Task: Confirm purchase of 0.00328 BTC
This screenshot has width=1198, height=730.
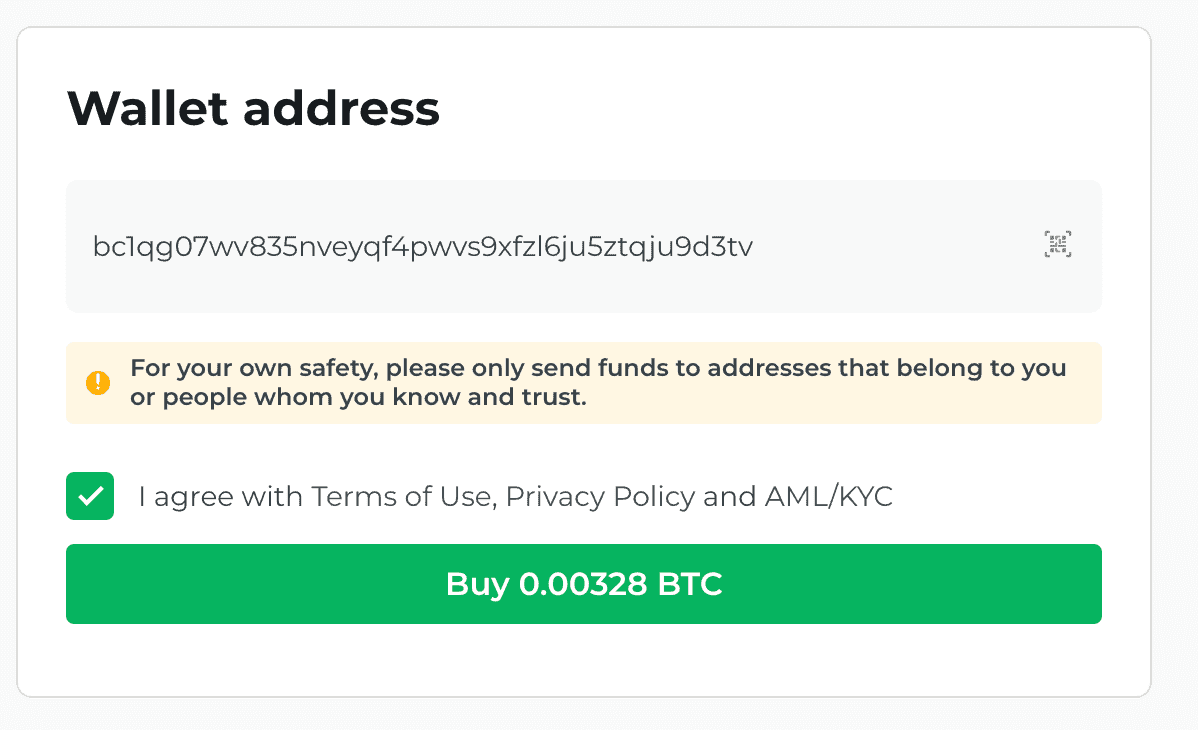Action: click(583, 584)
